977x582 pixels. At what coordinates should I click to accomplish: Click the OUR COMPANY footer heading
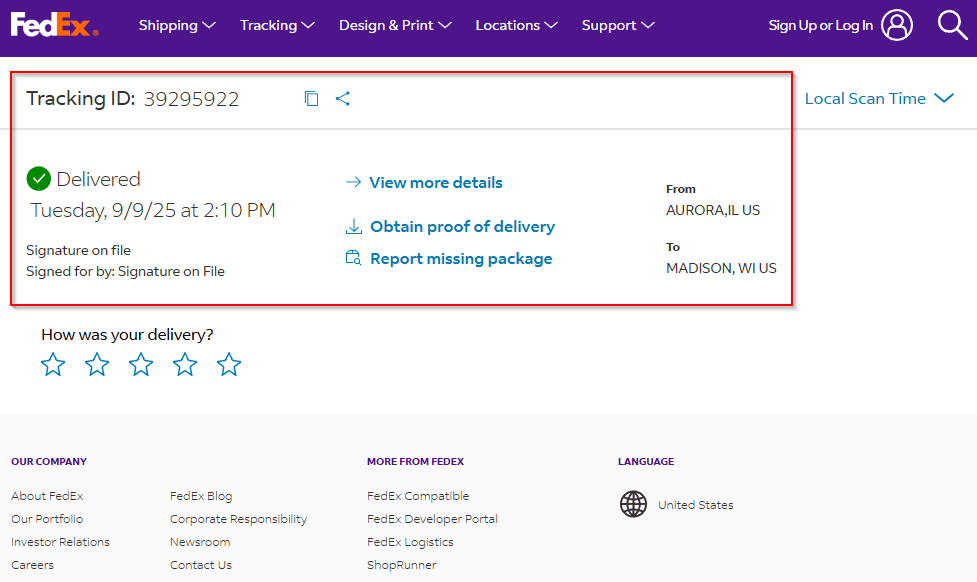click(49, 462)
